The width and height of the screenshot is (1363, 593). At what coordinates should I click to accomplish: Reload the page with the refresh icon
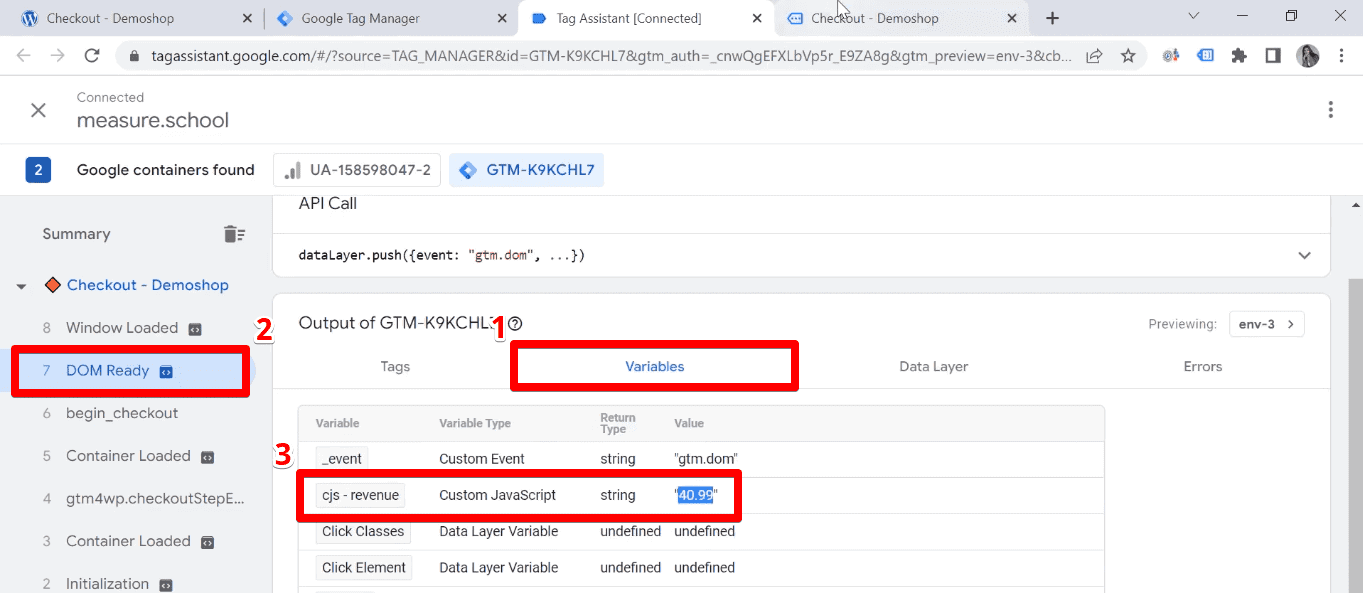92,55
